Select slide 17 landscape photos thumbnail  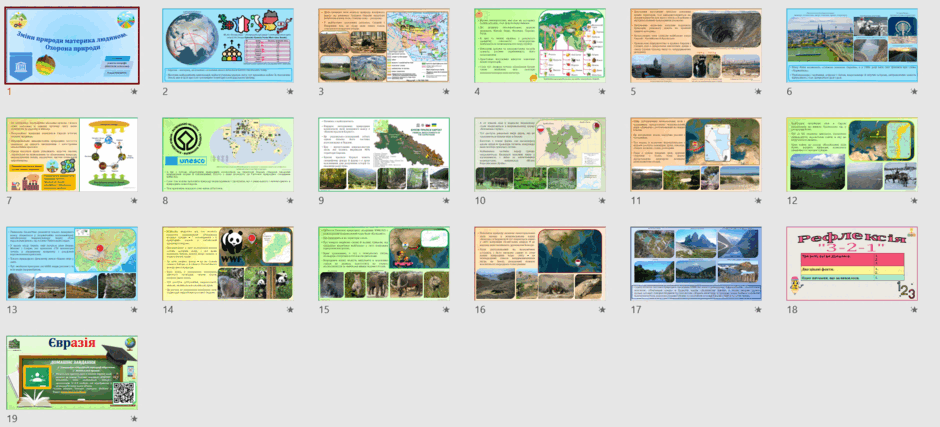coord(696,264)
